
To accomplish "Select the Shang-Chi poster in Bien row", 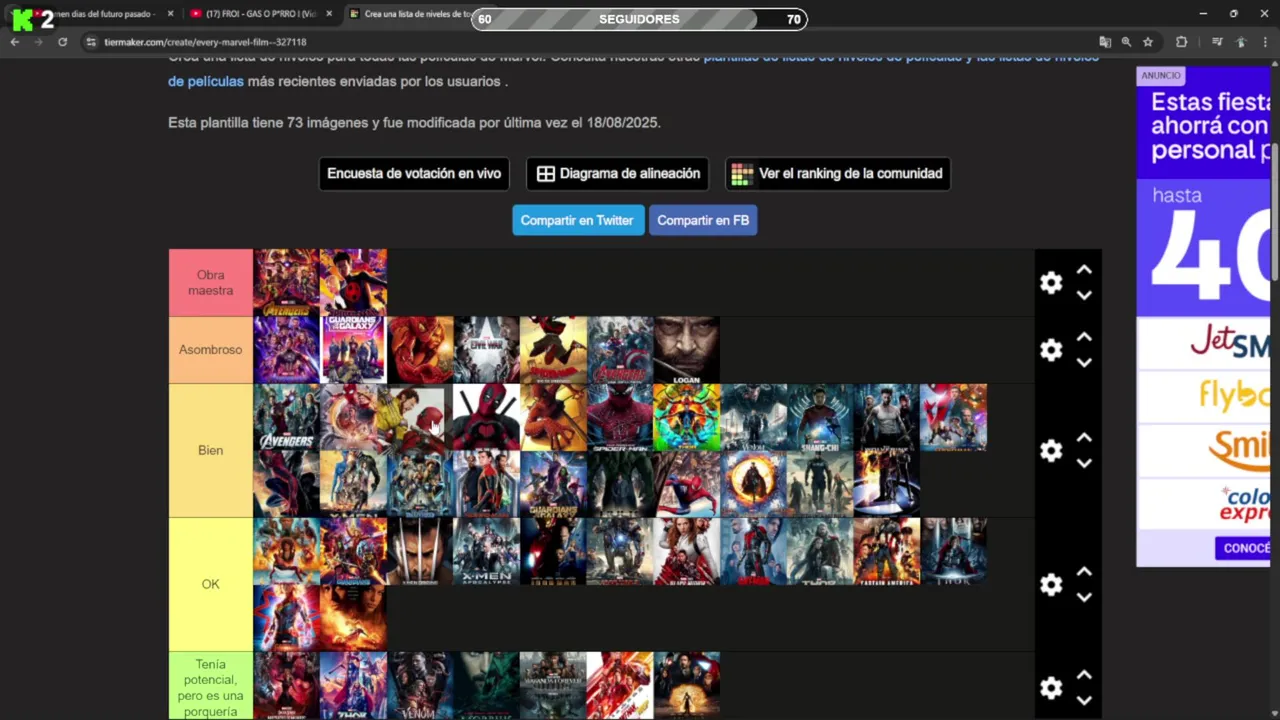I will (820, 417).
